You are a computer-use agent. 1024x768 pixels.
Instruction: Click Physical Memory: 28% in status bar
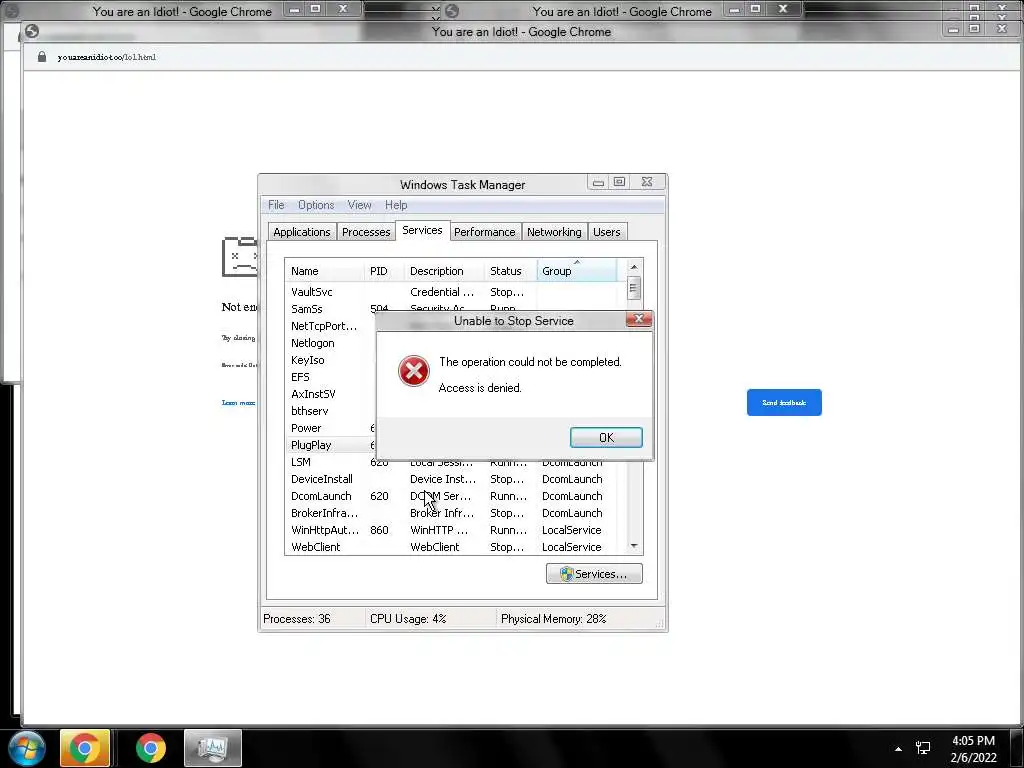click(554, 618)
